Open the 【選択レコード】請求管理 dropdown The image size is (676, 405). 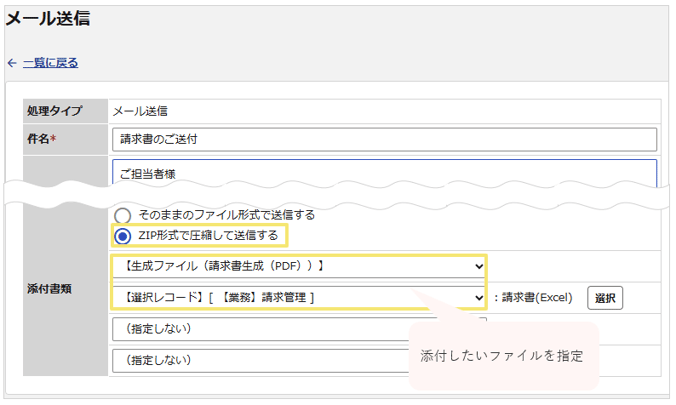[x=299, y=298]
